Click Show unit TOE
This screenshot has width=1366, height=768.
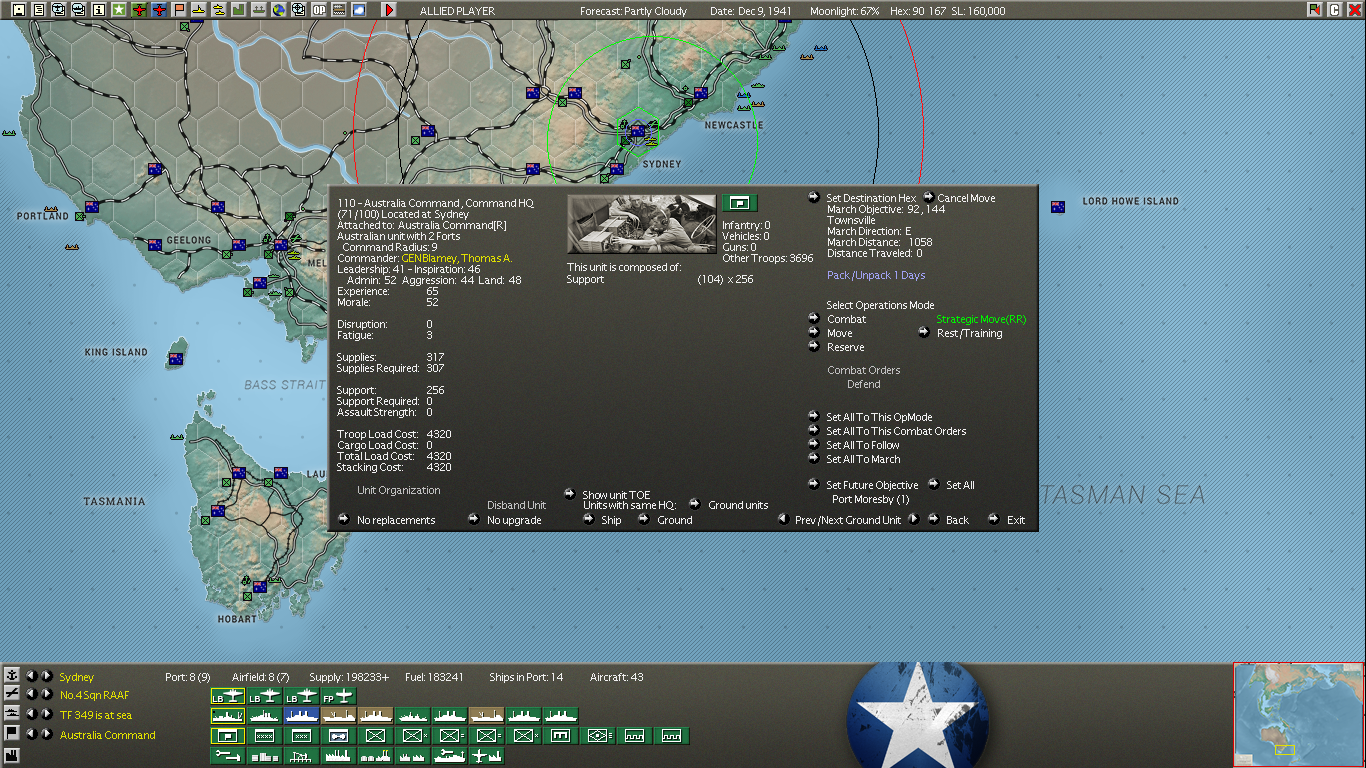615,495
